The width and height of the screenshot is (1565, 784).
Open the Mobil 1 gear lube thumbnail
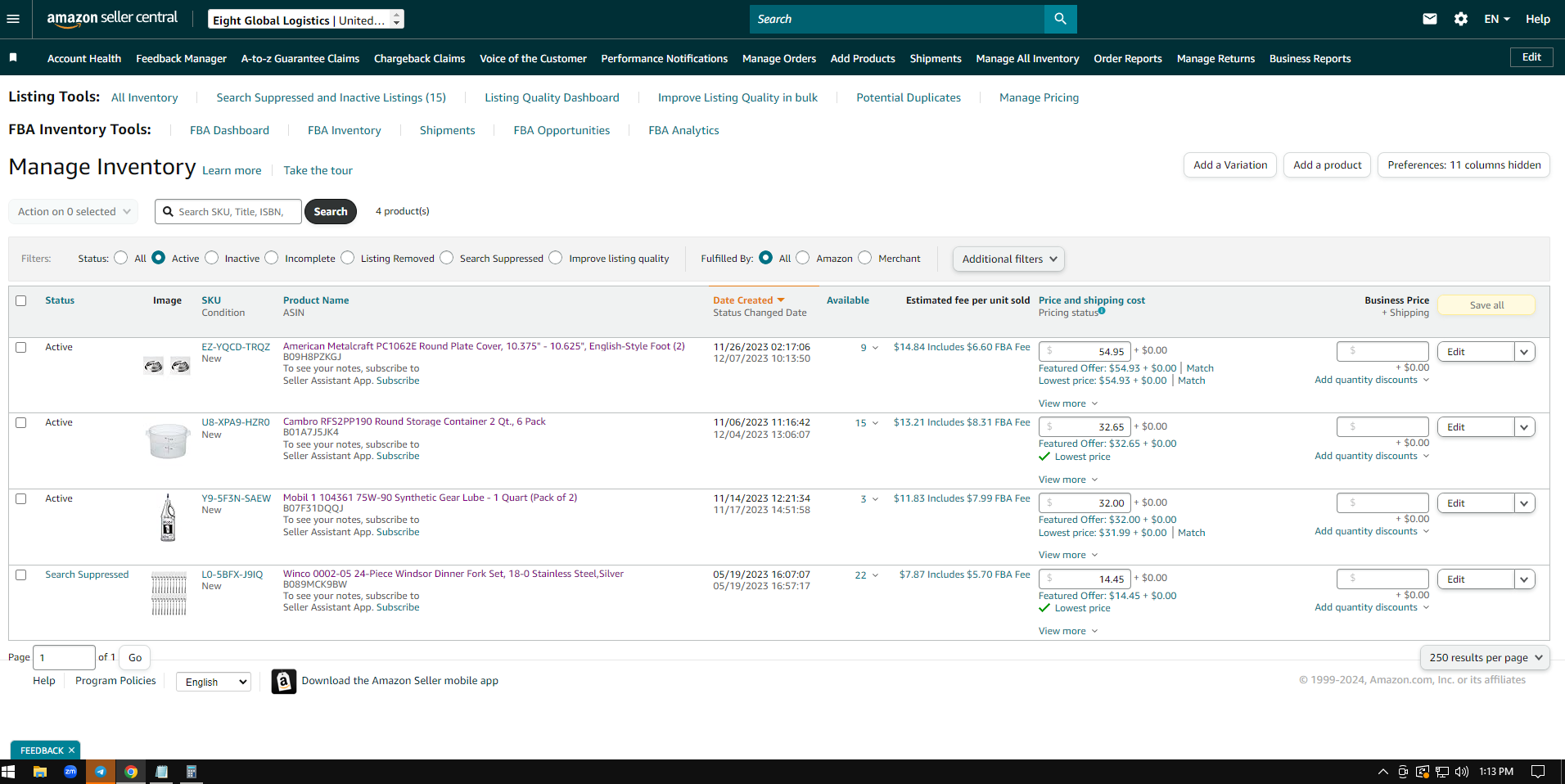[x=168, y=517]
